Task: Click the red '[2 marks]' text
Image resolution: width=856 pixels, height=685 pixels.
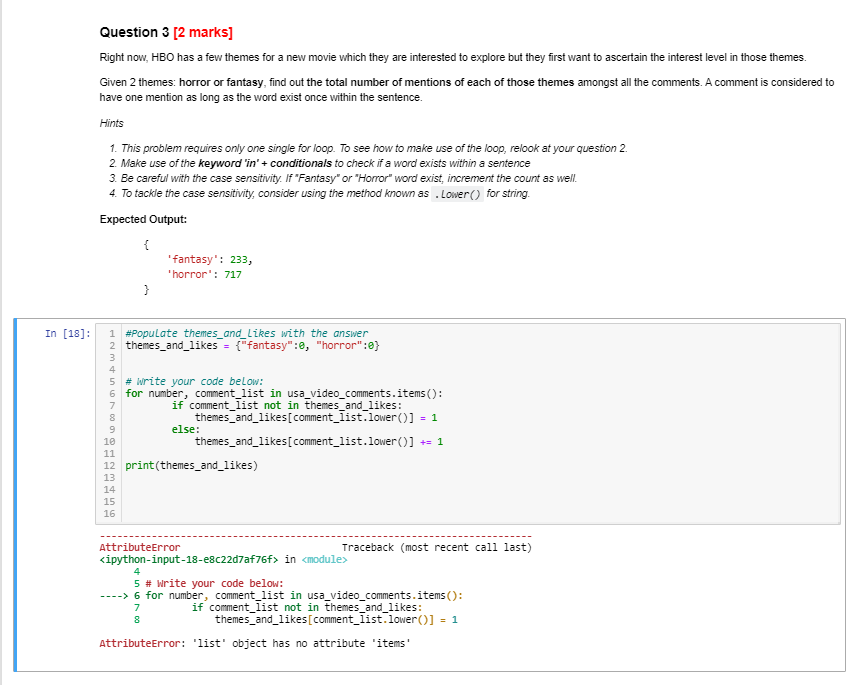Action: click(x=203, y=33)
